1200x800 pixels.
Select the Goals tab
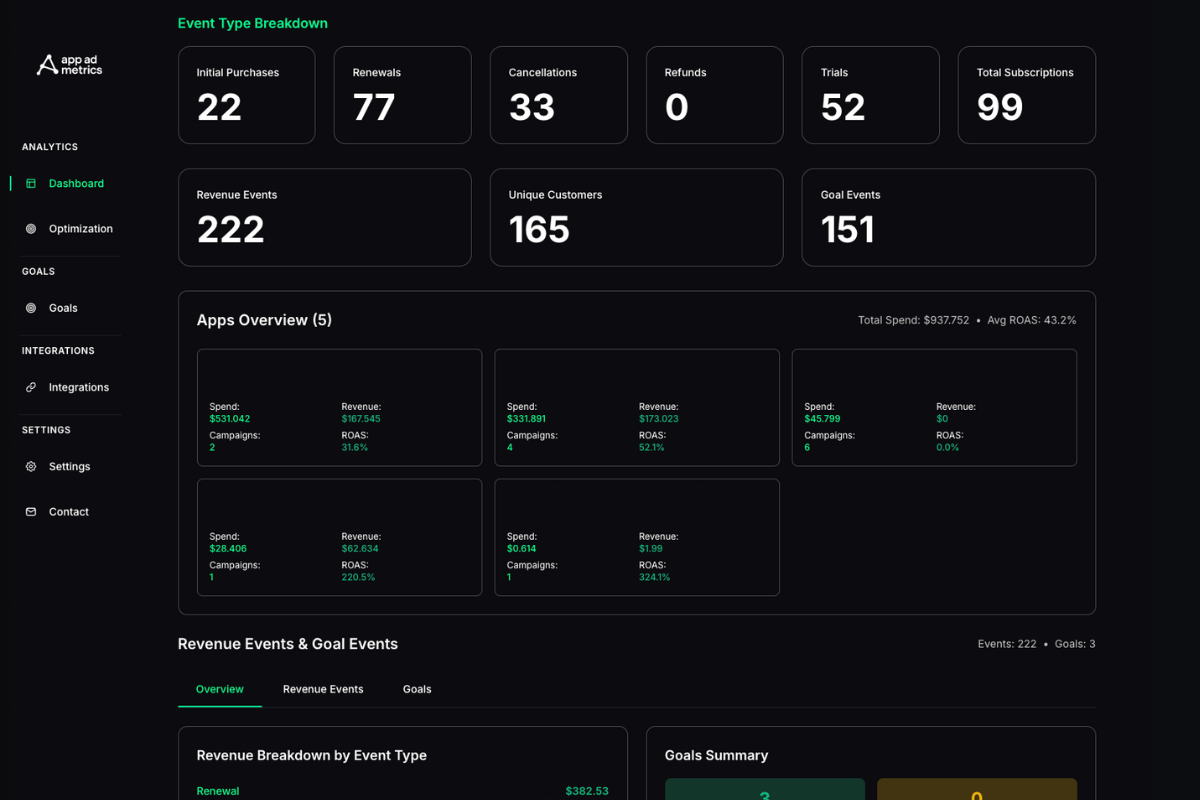tap(417, 689)
